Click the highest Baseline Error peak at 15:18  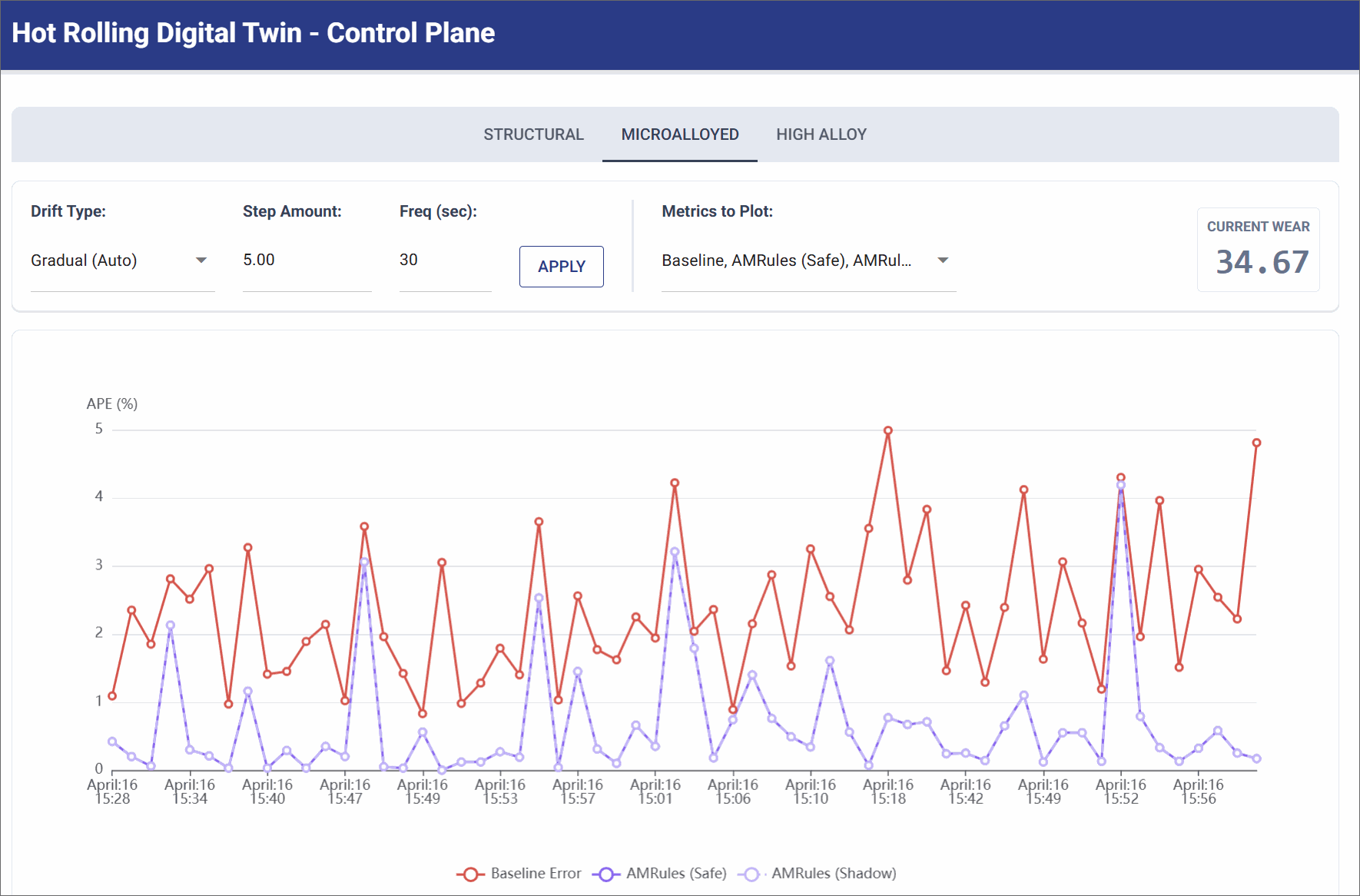(x=887, y=431)
